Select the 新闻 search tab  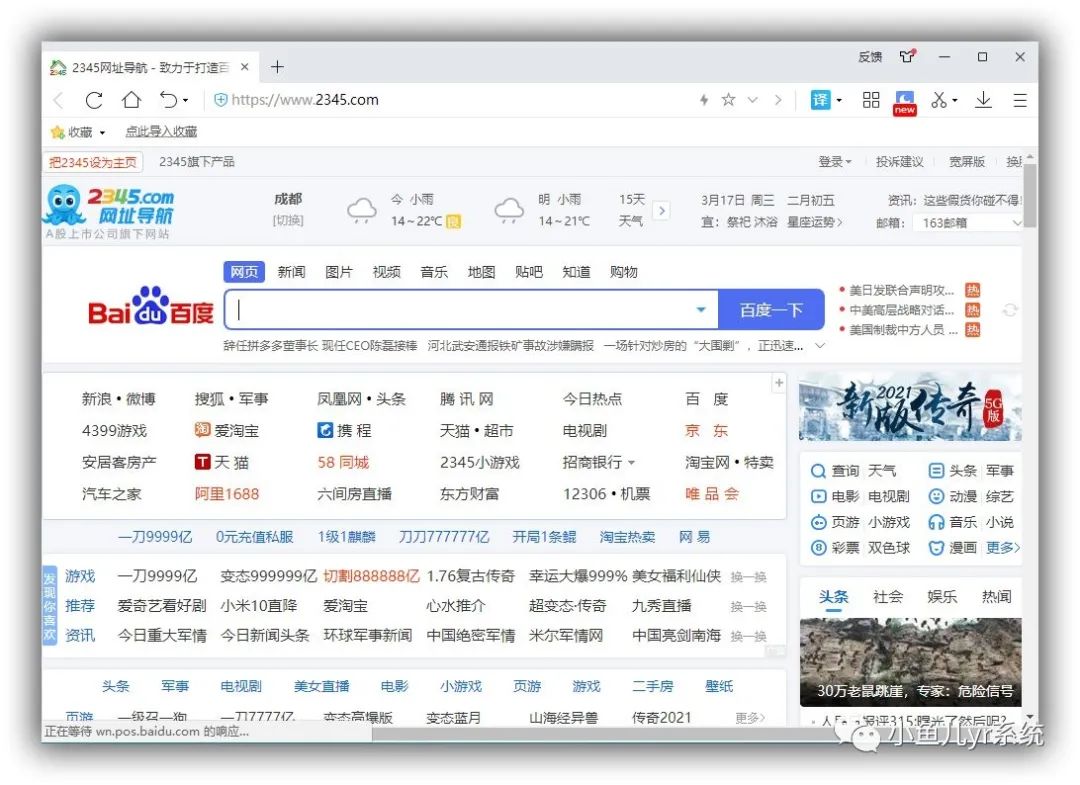[x=291, y=272]
